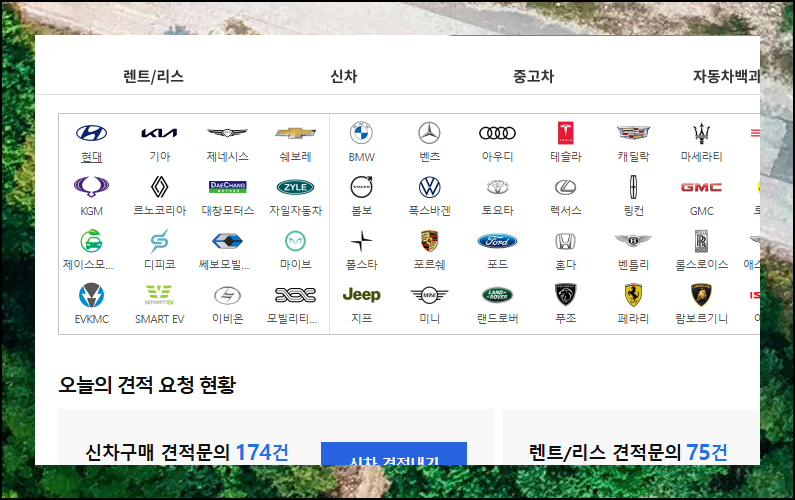Open the DPECO (디피코) logo
The height and width of the screenshot is (500, 795).
tap(159, 241)
